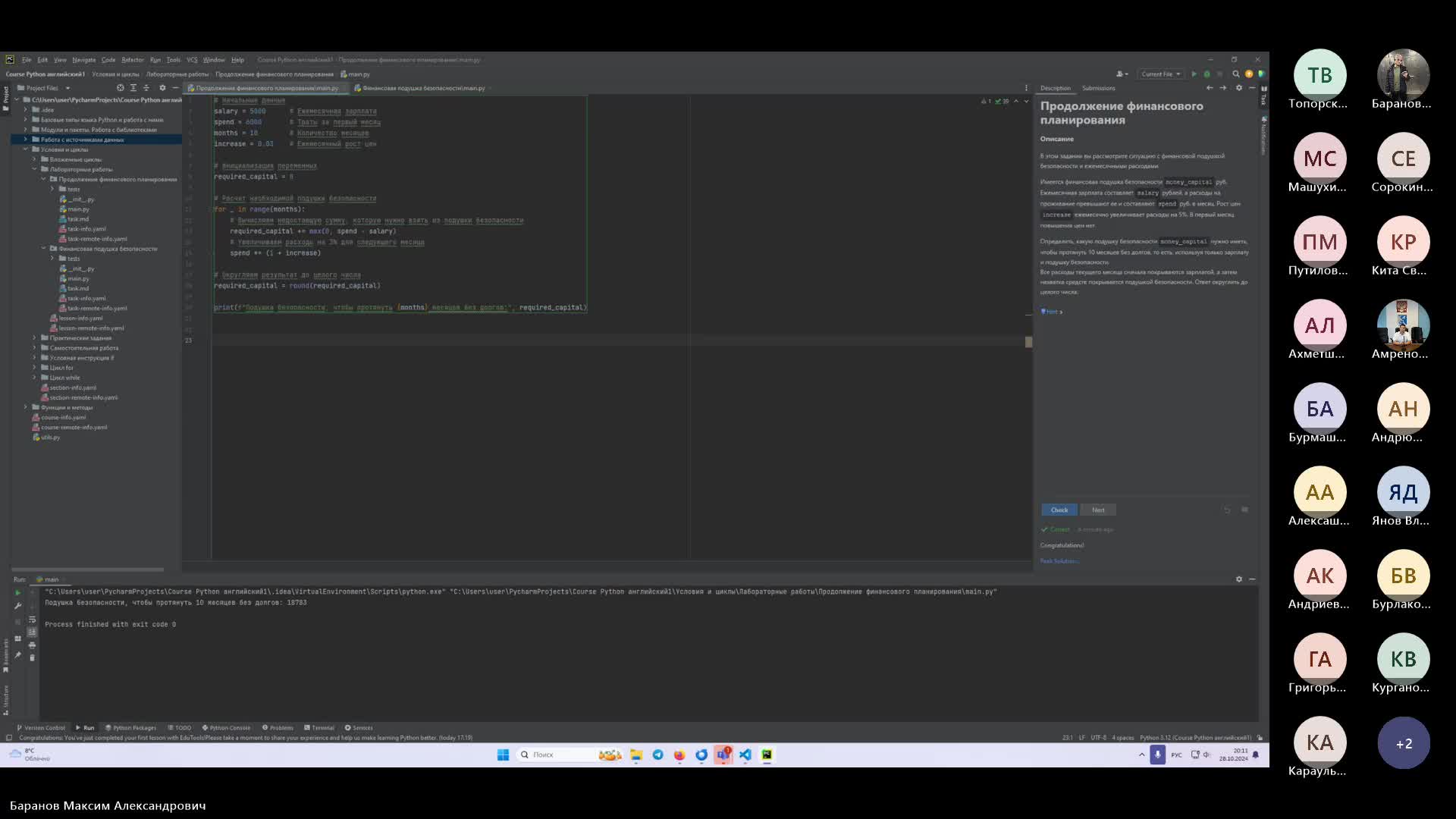Open Project panel settings gear
Viewport: 1456px width, 819px height.
click(x=162, y=88)
